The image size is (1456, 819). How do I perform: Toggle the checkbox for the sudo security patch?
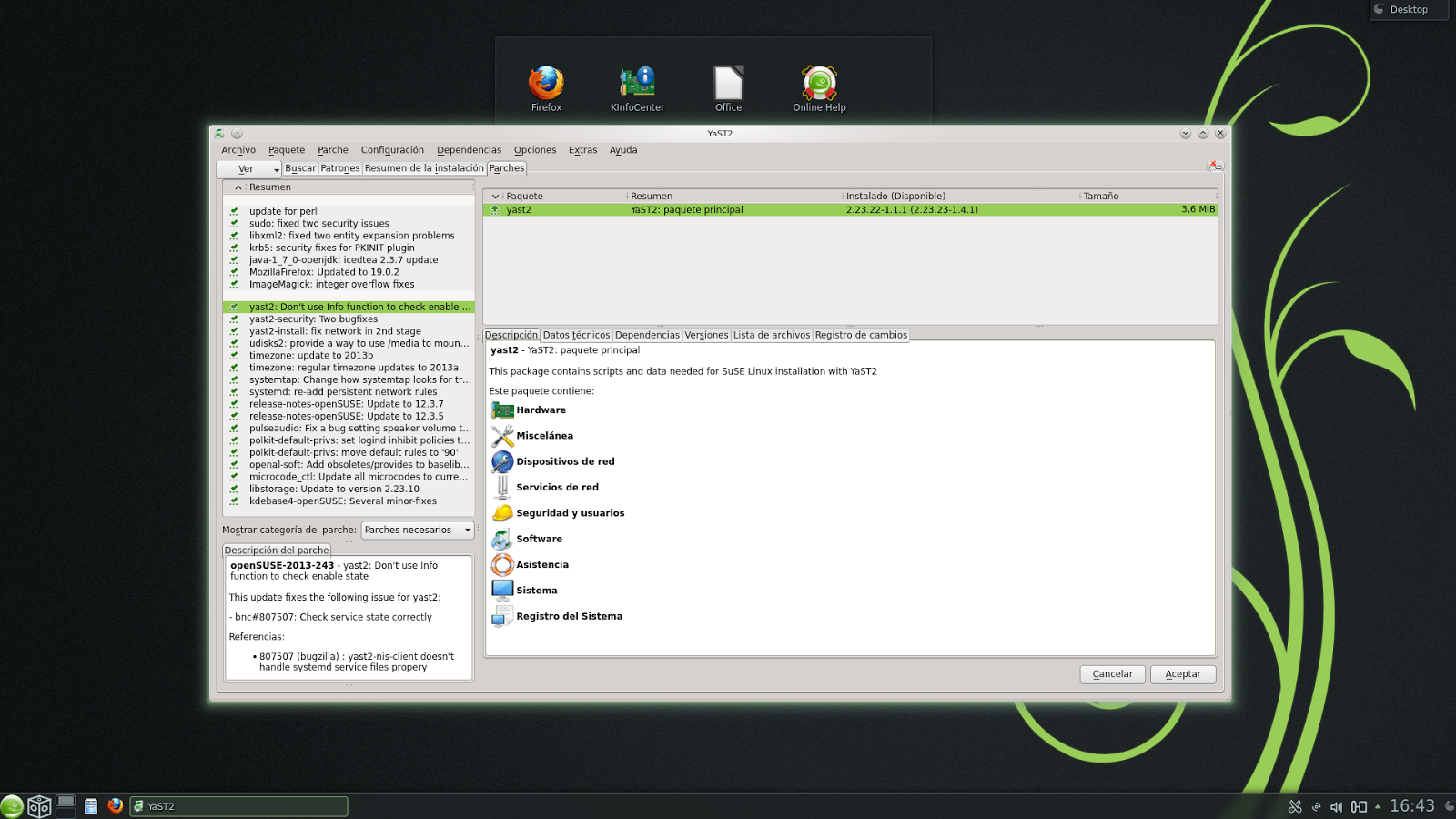[x=236, y=223]
